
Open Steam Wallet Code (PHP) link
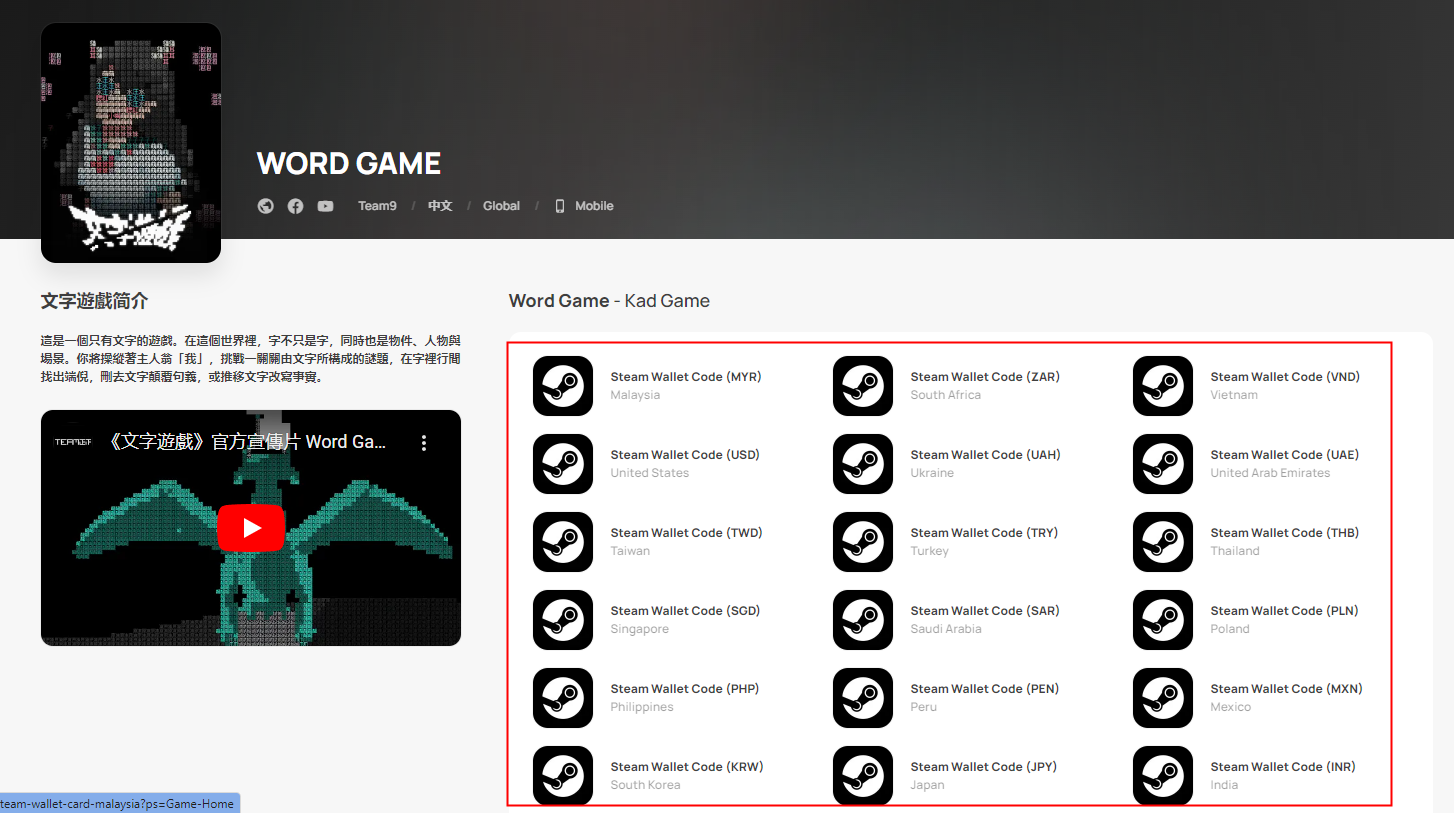pyautogui.click(x=685, y=689)
